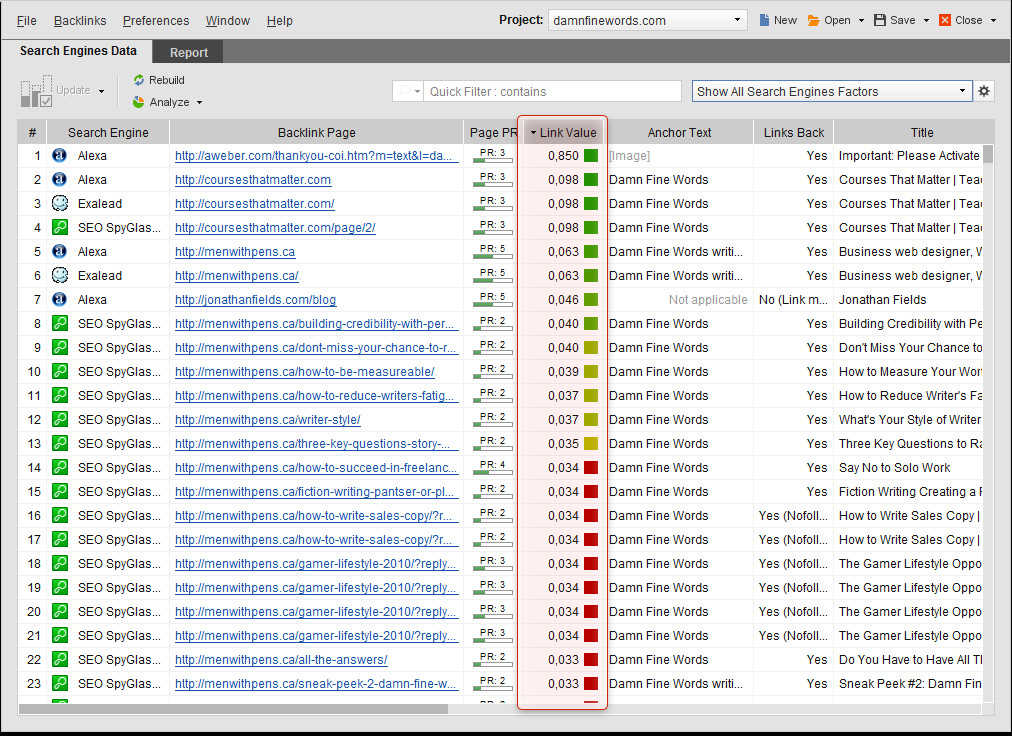1012x736 pixels.
Task: Sort by Search Engine column header
Action: point(108,132)
